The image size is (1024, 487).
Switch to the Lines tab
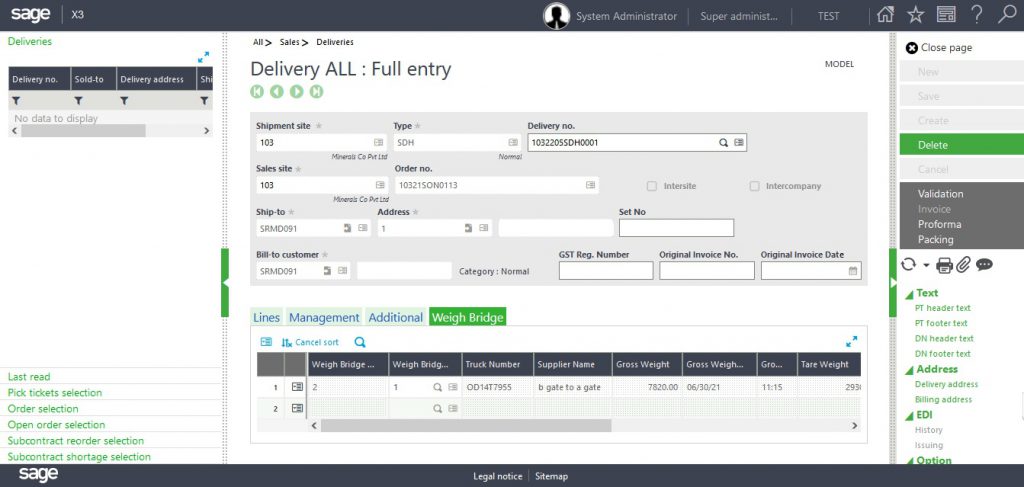click(266, 317)
